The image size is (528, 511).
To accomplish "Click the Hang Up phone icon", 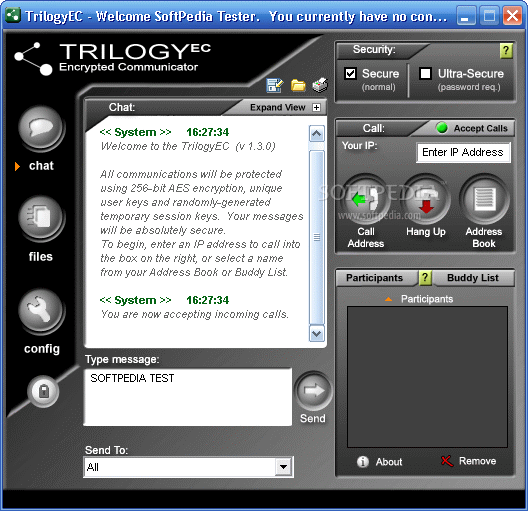I will click(x=426, y=199).
